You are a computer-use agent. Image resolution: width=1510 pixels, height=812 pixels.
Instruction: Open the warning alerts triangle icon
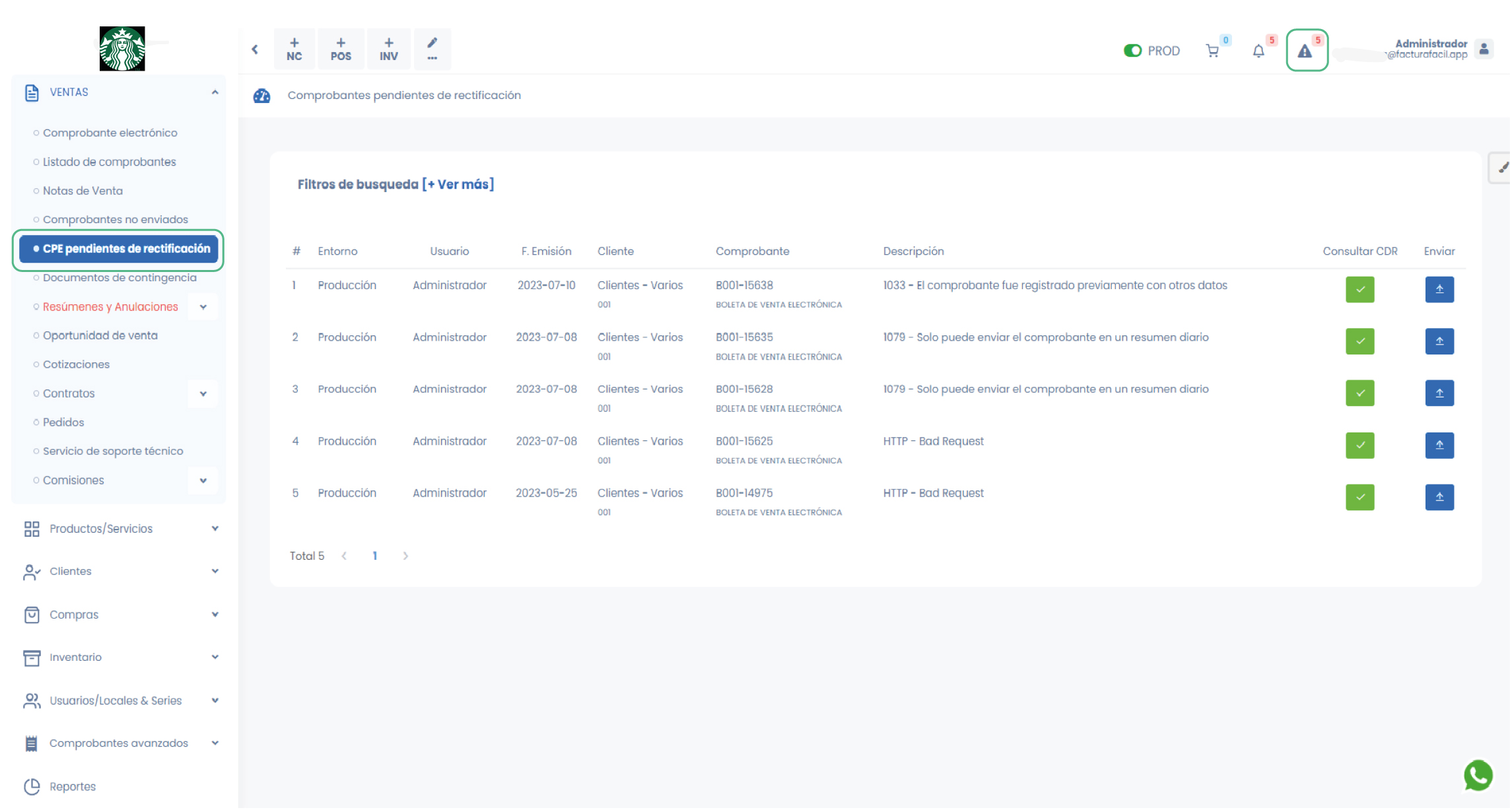tap(1305, 51)
